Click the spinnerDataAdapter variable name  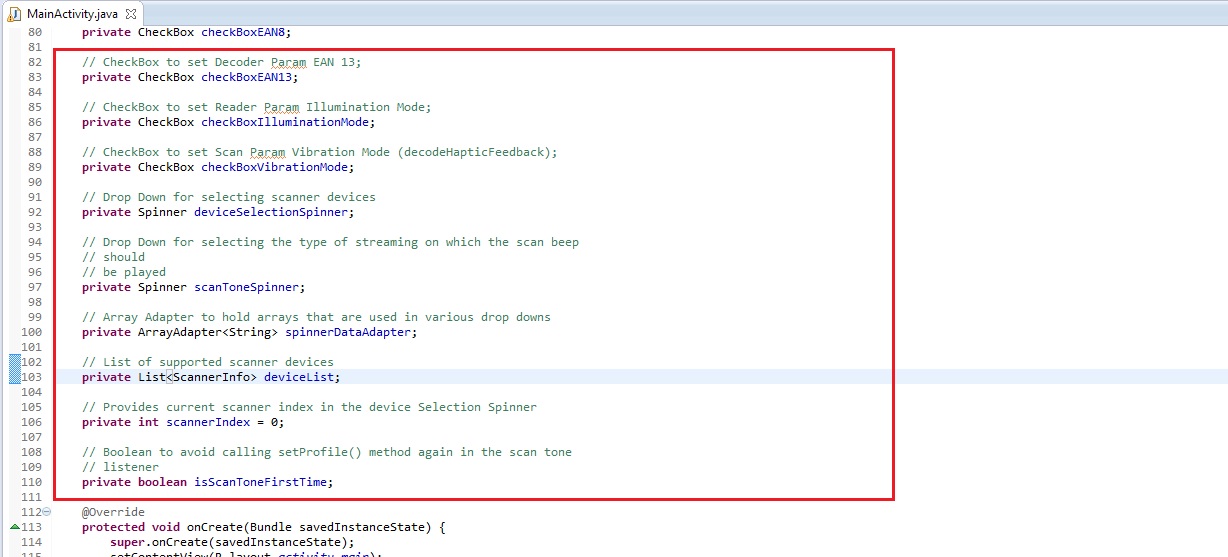coord(349,332)
